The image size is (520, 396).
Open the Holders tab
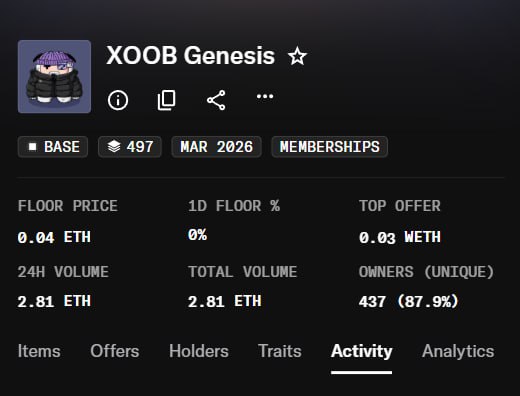point(199,351)
